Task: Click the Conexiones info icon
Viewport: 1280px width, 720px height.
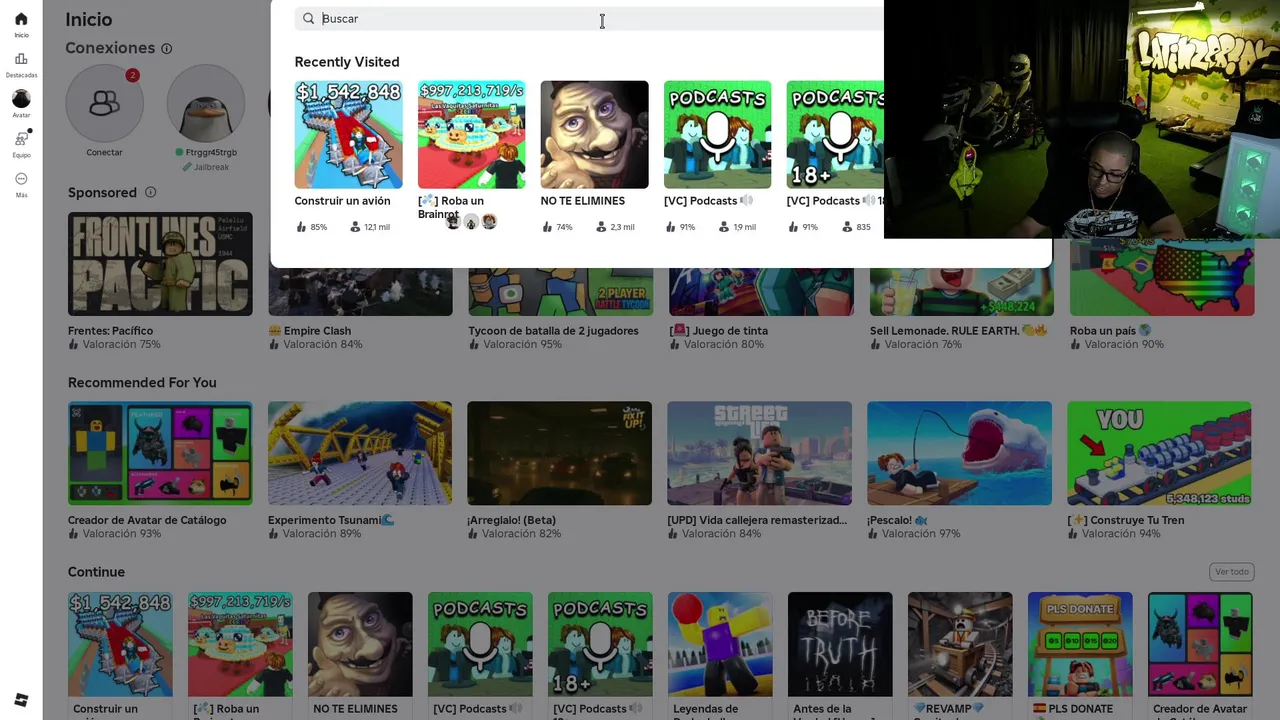Action: pyautogui.click(x=167, y=48)
